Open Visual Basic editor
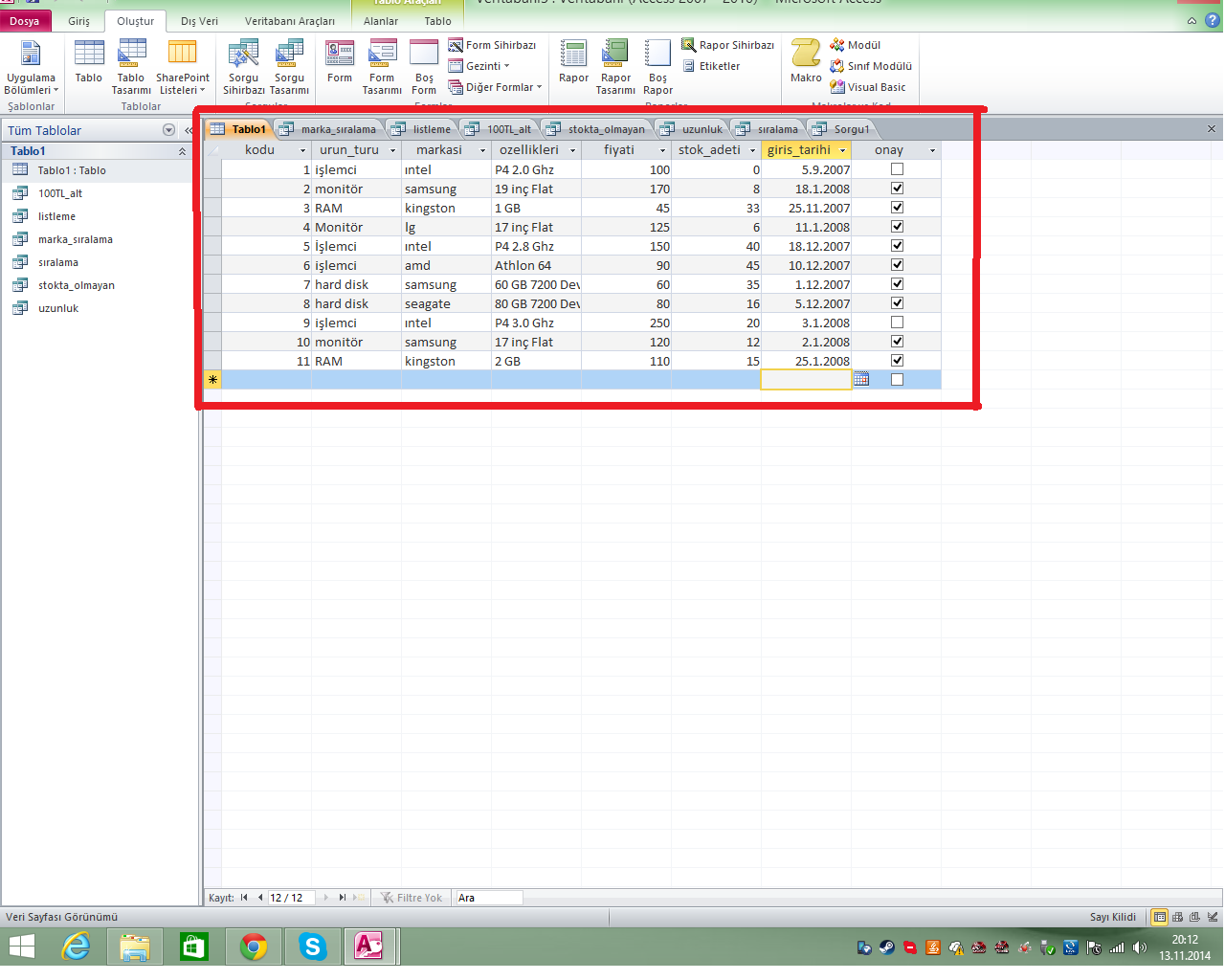 pos(869,87)
